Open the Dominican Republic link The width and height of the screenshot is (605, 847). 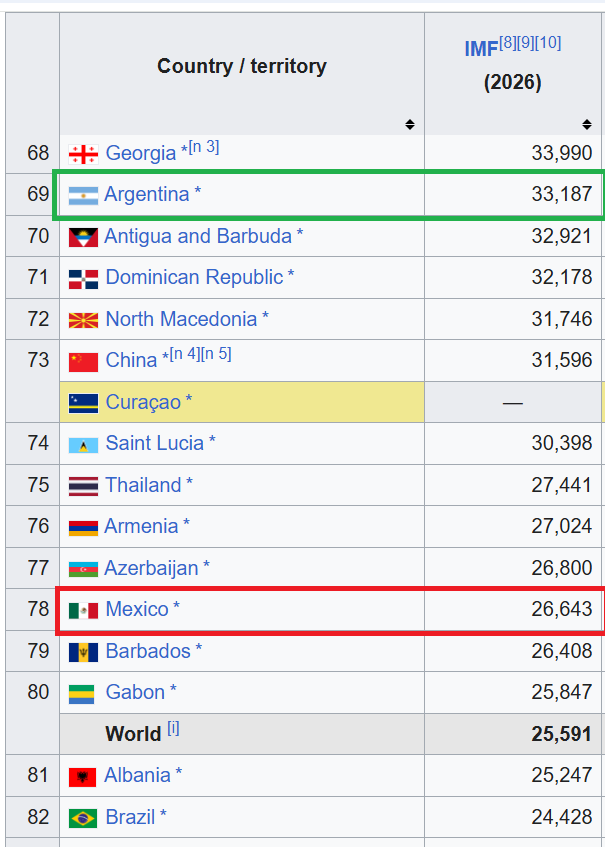tap(194, 277)
